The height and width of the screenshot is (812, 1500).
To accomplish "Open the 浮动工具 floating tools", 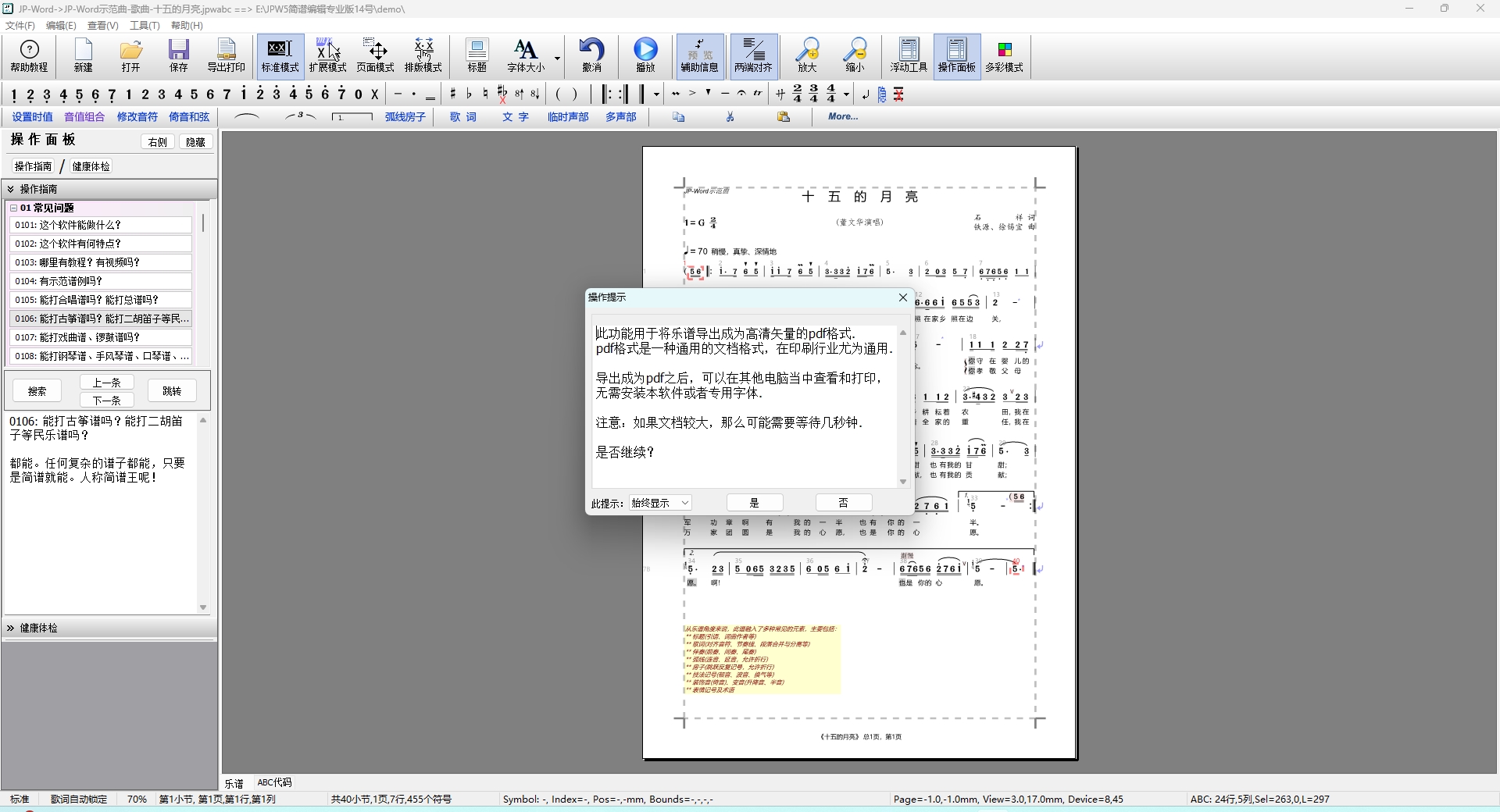I will tap(909, 55).
